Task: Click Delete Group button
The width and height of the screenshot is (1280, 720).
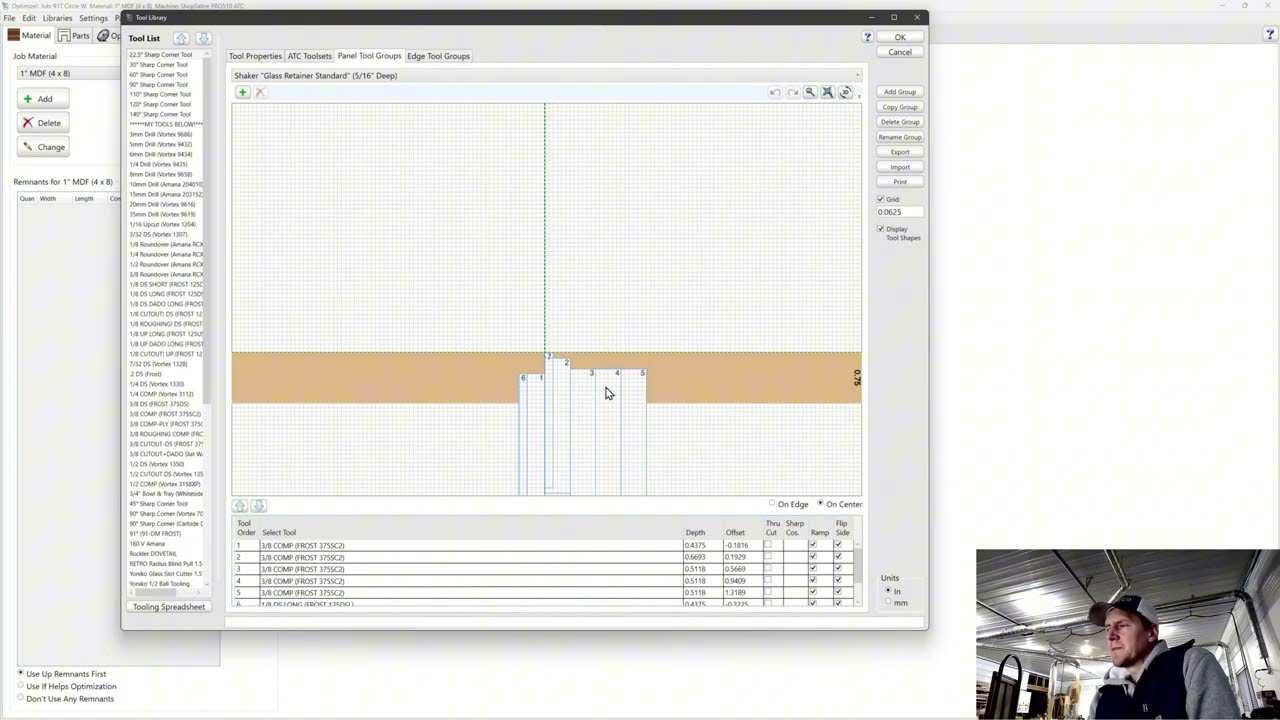Action: 900,122
